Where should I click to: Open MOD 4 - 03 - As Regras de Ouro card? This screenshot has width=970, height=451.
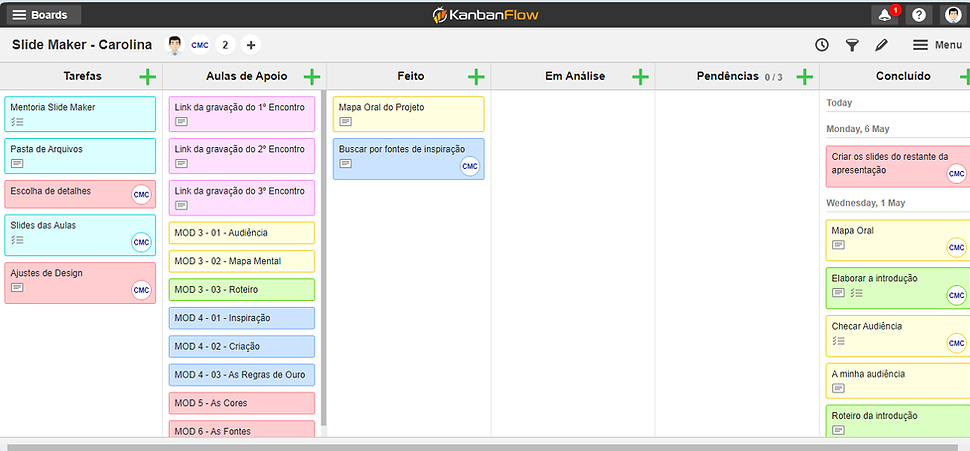241,375
